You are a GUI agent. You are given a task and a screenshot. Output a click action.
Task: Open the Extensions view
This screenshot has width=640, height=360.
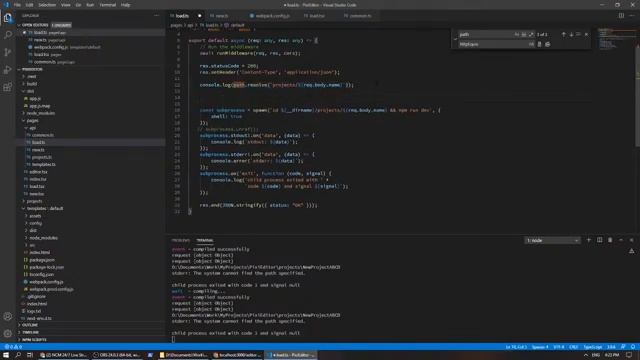pos(8,87)
